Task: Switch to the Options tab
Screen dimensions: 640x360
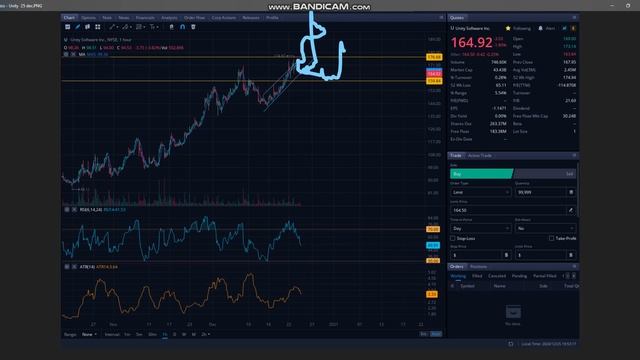Action: pyautogui.click(x=88, y=18)
